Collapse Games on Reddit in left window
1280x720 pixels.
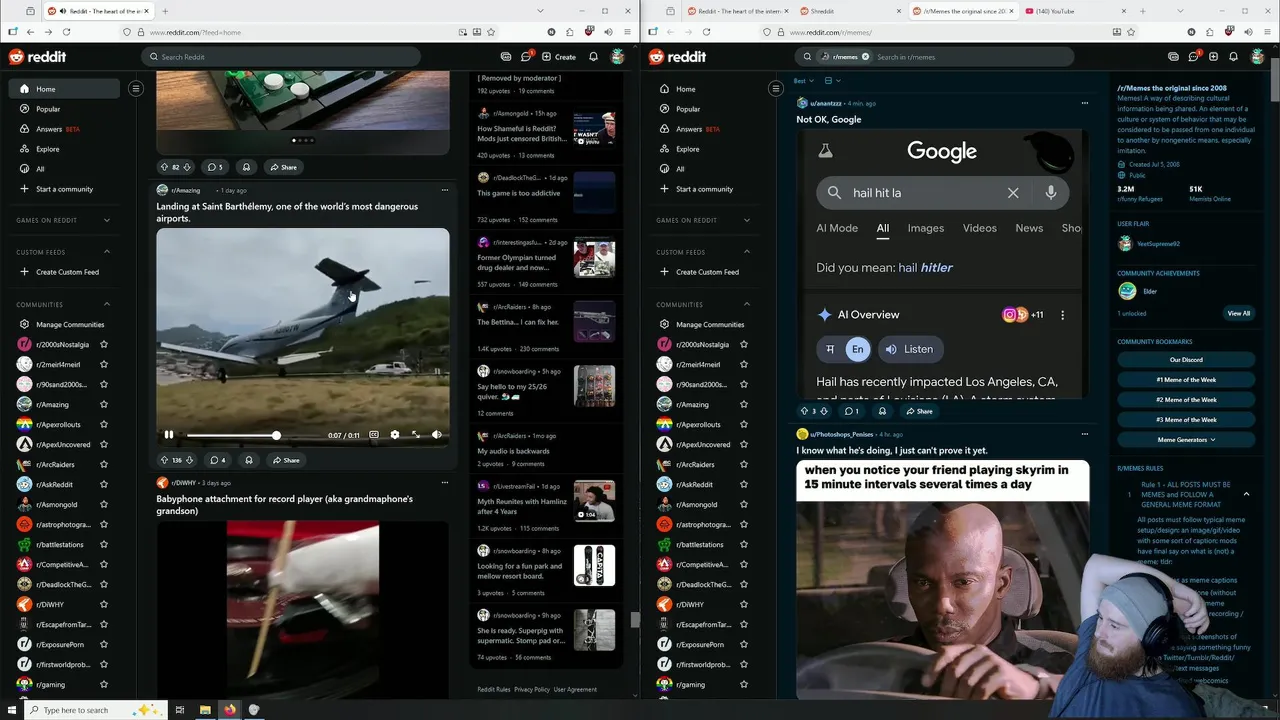(107, 220)
